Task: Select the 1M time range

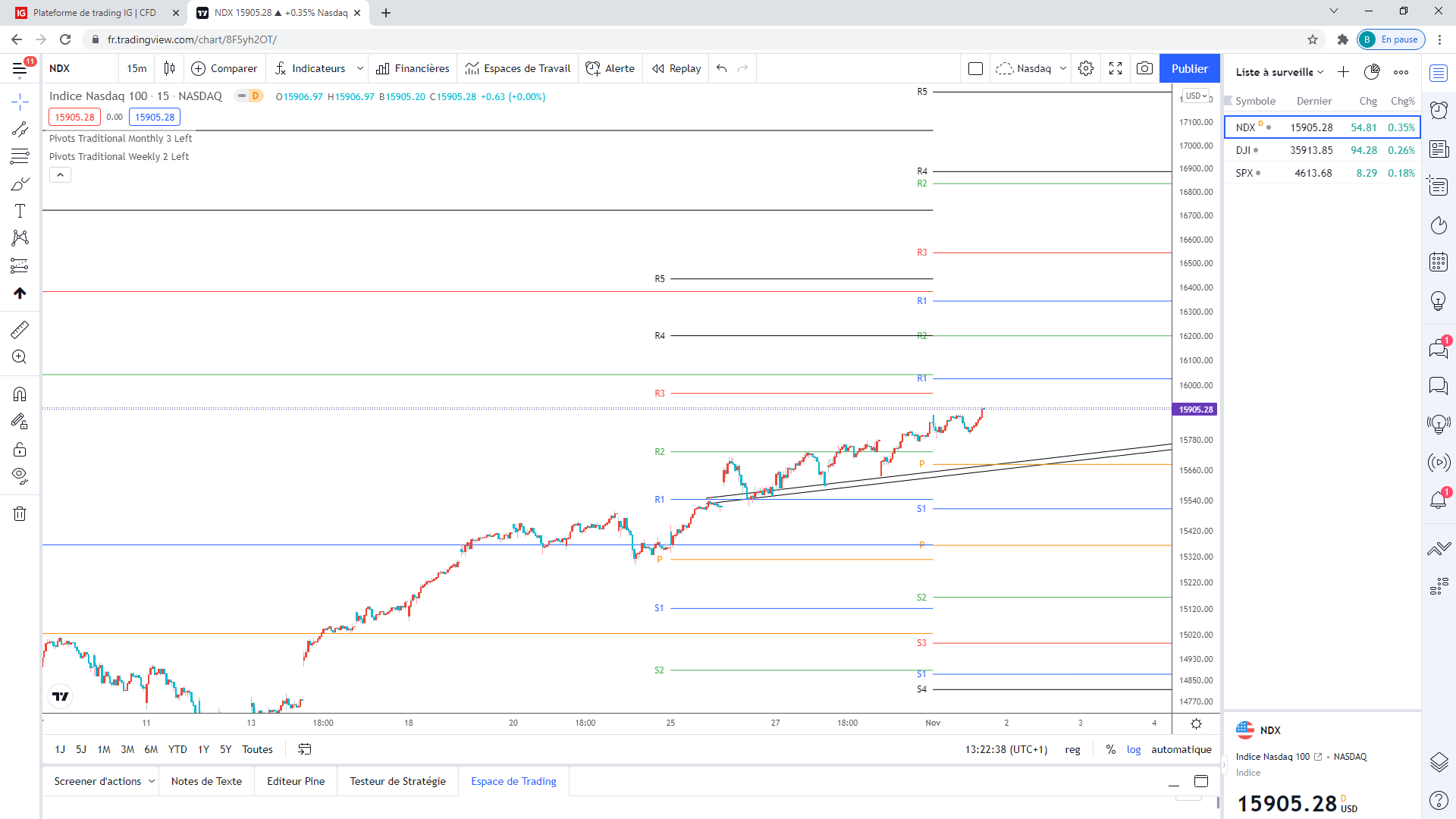Action: (x=104, y=749)
